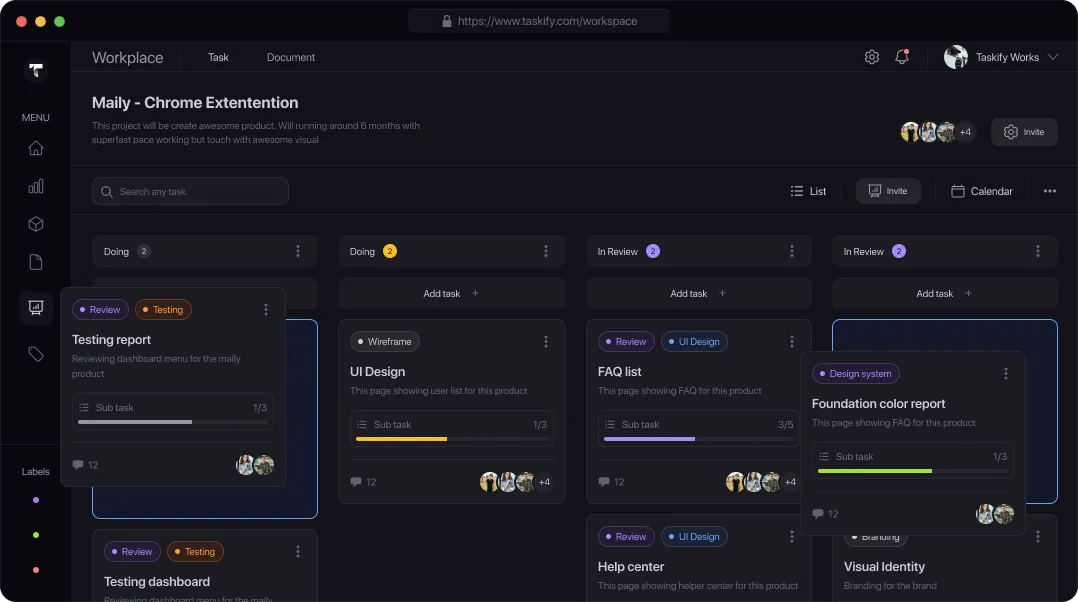The height and width of the screenshot is (602, 1078).
Task: Click the FAQ list card title
Action: (x=619, y=372)
